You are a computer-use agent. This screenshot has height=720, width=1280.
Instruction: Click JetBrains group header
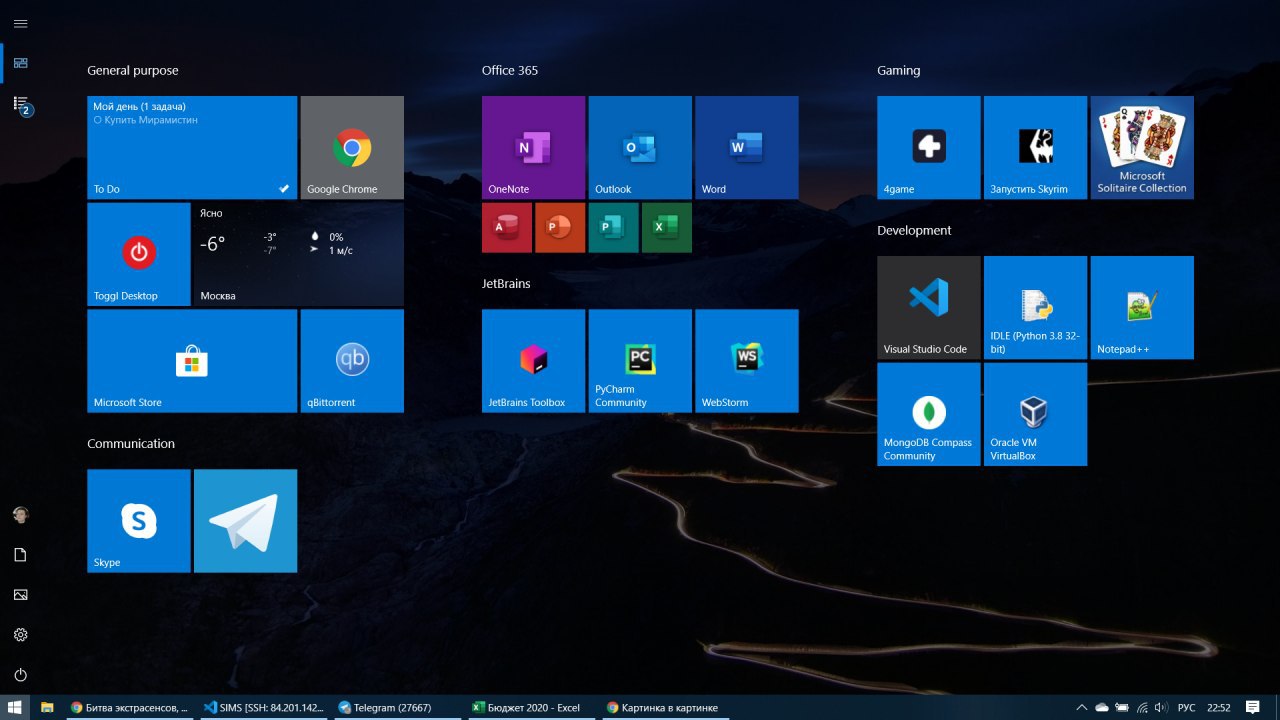[x=506, y=284]
